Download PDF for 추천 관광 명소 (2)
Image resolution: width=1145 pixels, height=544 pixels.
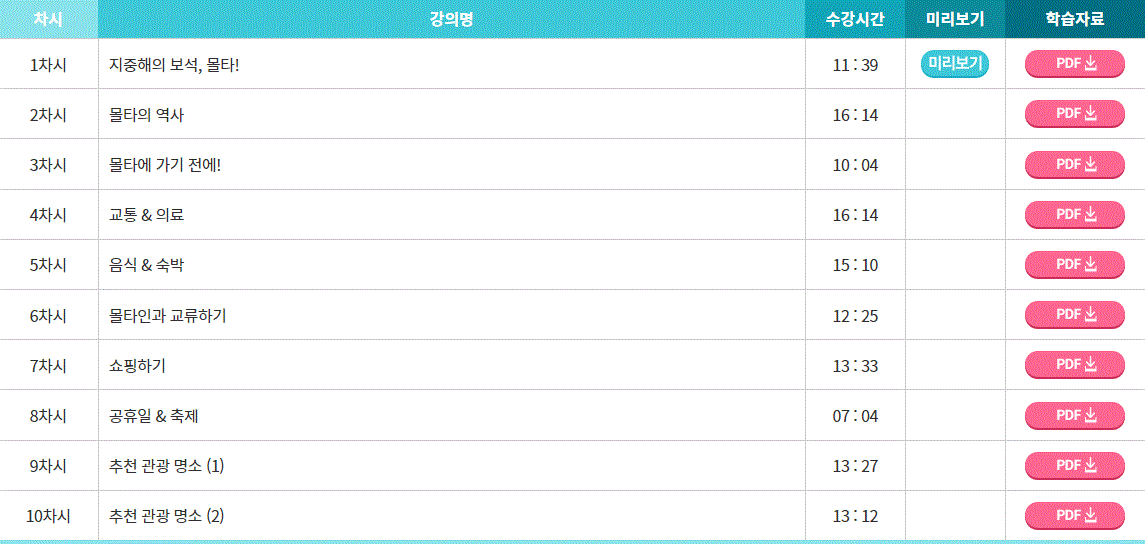(1075, 516)
